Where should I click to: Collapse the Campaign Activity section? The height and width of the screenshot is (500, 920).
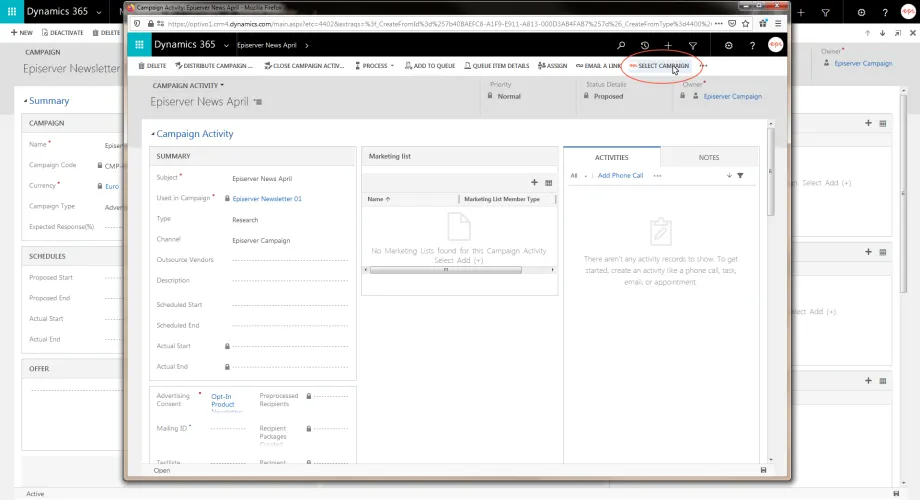[153, 134]
